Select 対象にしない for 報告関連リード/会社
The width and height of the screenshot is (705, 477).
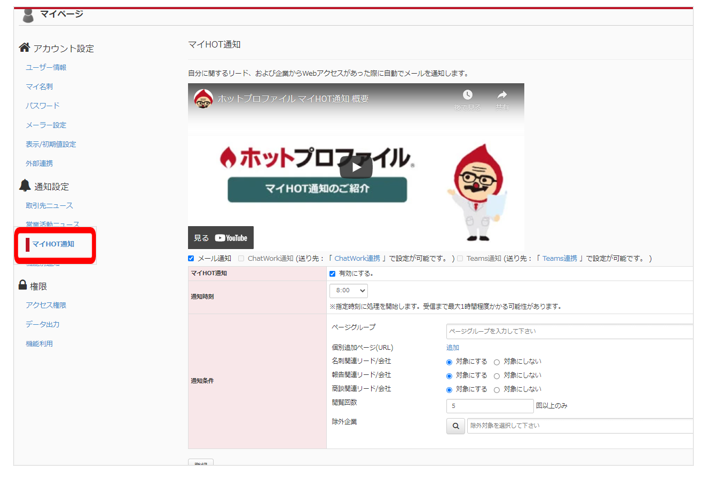tap(497, 376)
